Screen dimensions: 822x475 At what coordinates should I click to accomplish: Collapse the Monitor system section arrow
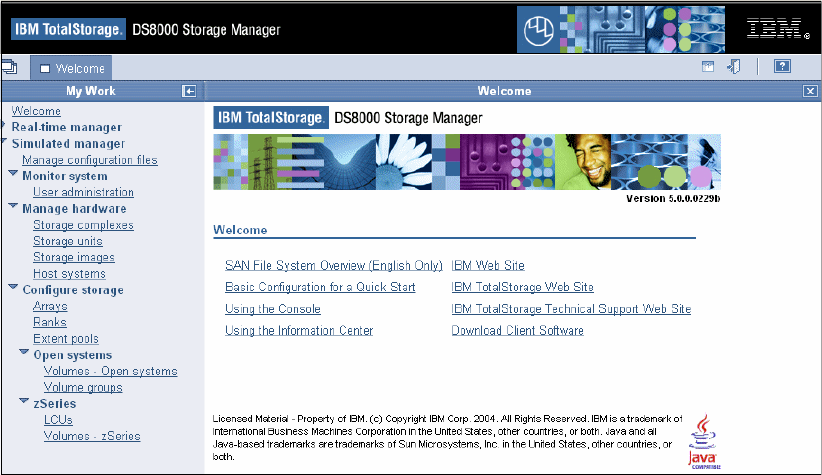click(x=14, y=174)
